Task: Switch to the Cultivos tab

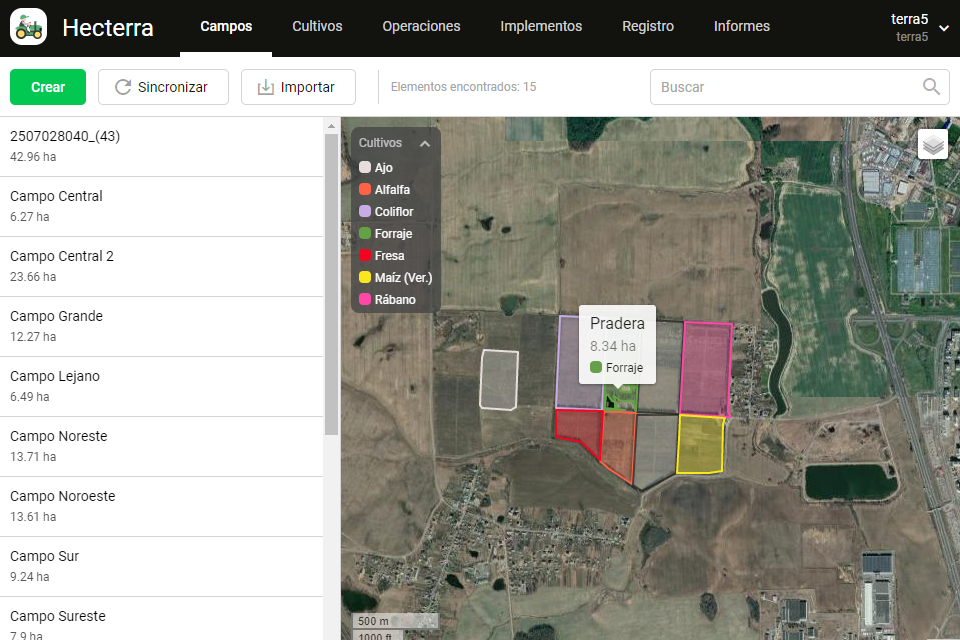Action: pyautogui.click(x=317, y=27)
